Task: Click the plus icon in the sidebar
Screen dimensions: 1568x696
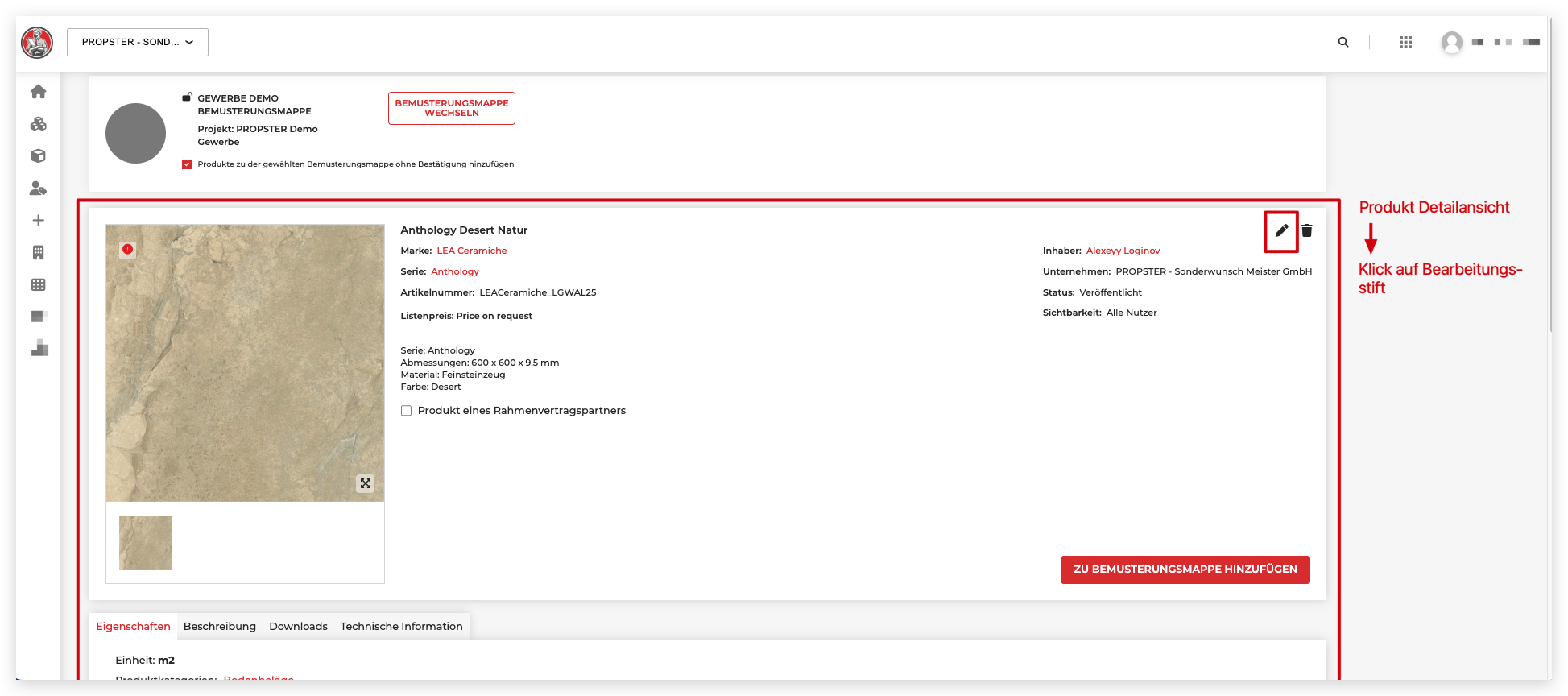Action: click(38, 221)
